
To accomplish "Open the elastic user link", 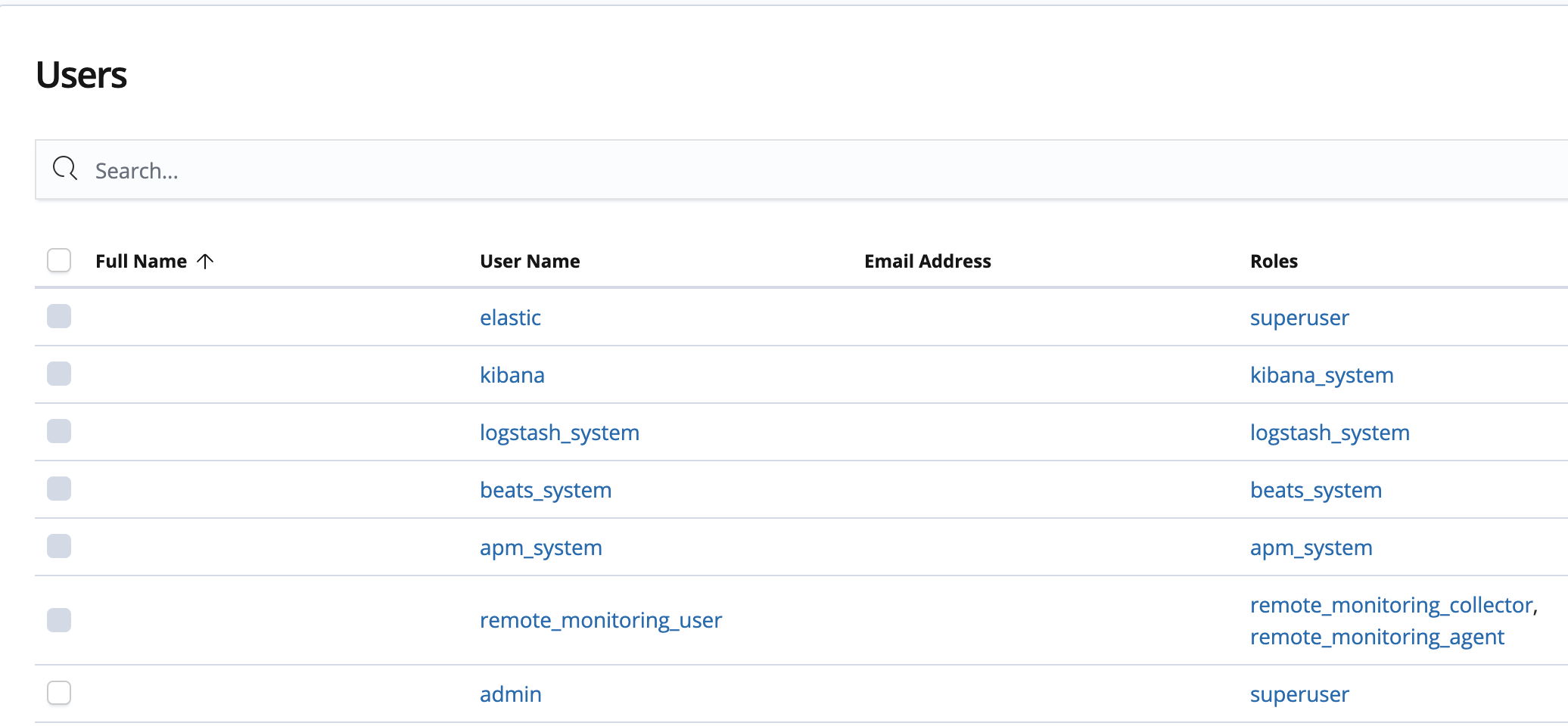I will pos(510,318).
